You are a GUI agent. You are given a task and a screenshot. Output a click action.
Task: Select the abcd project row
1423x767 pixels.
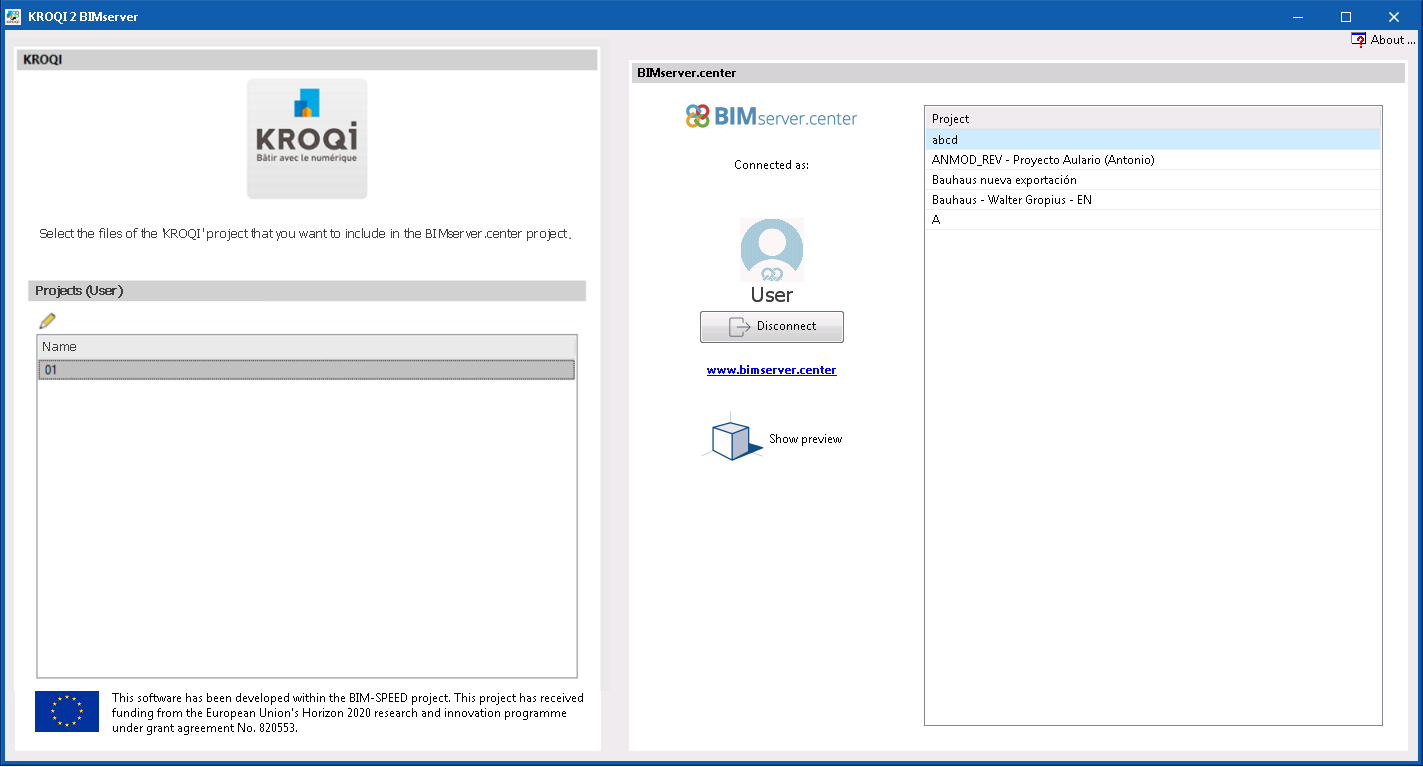(1152, 140)
